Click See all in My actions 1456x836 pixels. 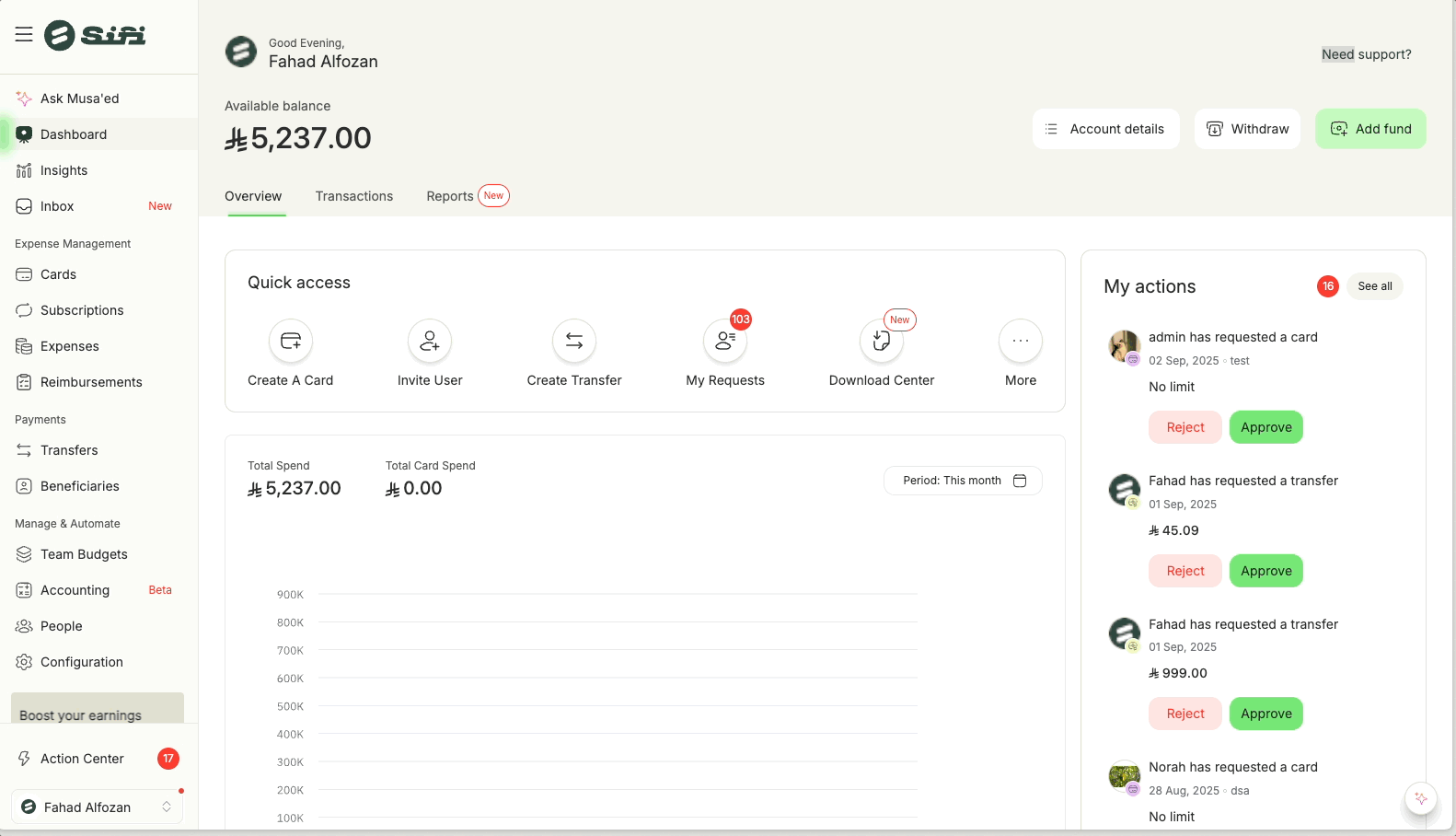pos(1374,286)
